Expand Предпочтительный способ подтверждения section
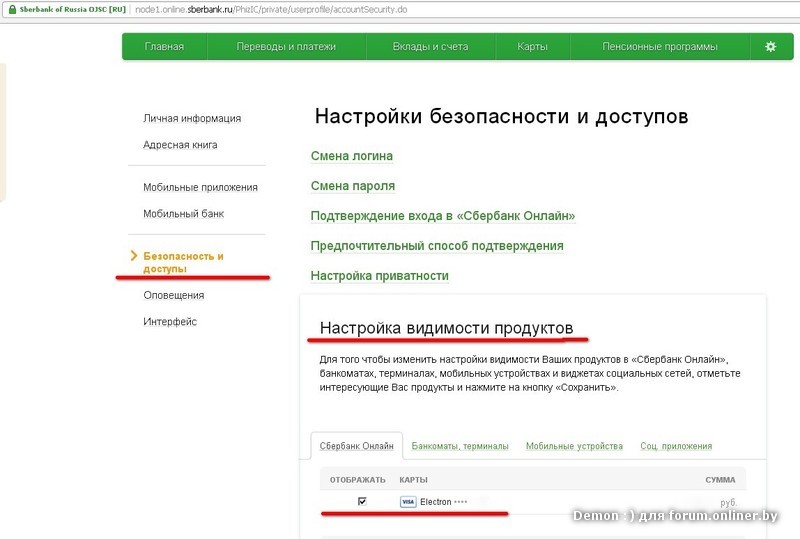The height and width of the screenshot is (539, 800). tap(437, 246)
